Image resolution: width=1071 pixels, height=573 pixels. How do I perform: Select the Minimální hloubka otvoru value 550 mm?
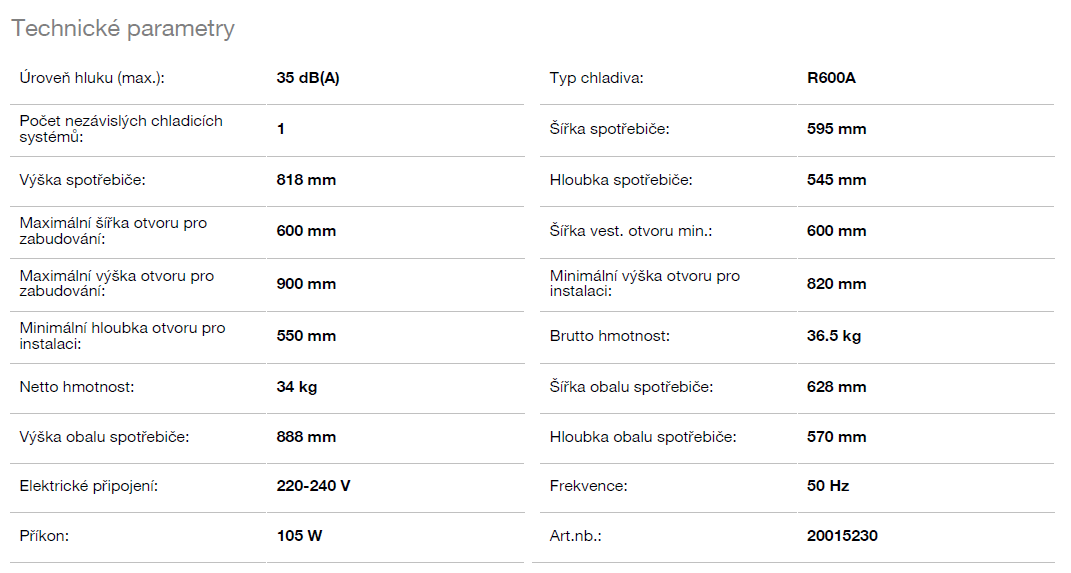coord(306,336)
